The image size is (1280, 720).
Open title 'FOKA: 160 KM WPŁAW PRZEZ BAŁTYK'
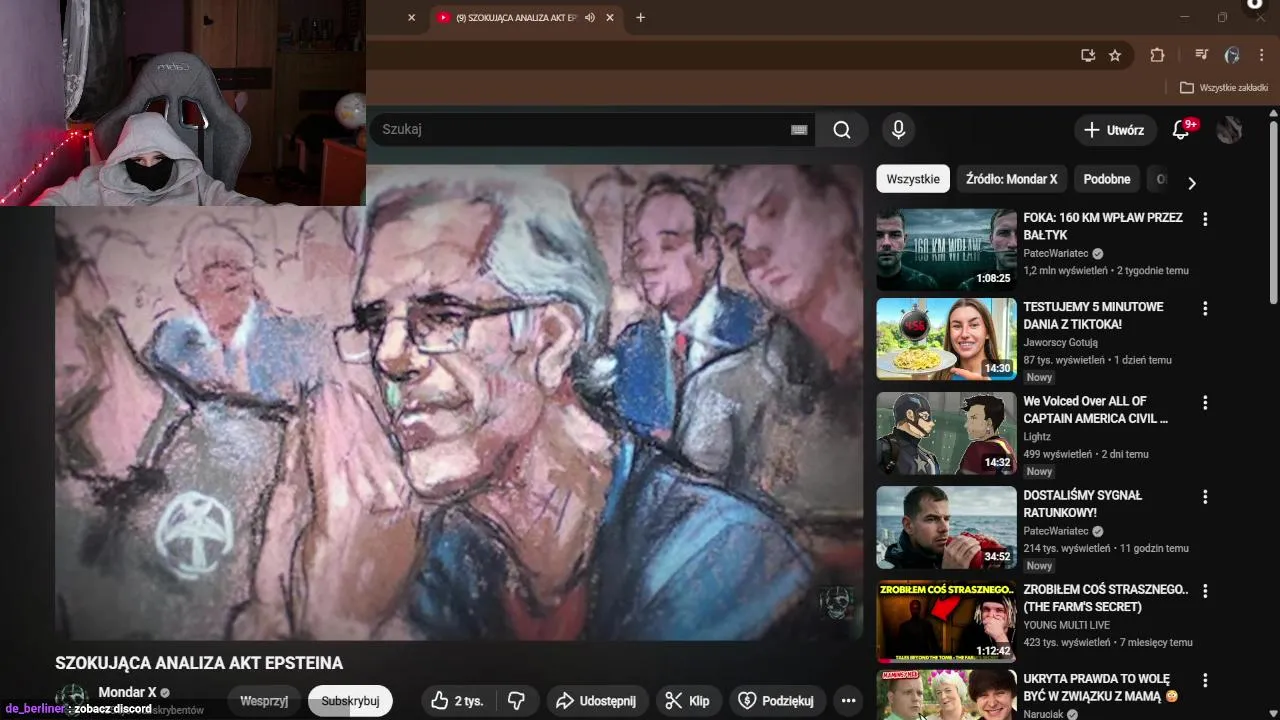coord(1103,226)
